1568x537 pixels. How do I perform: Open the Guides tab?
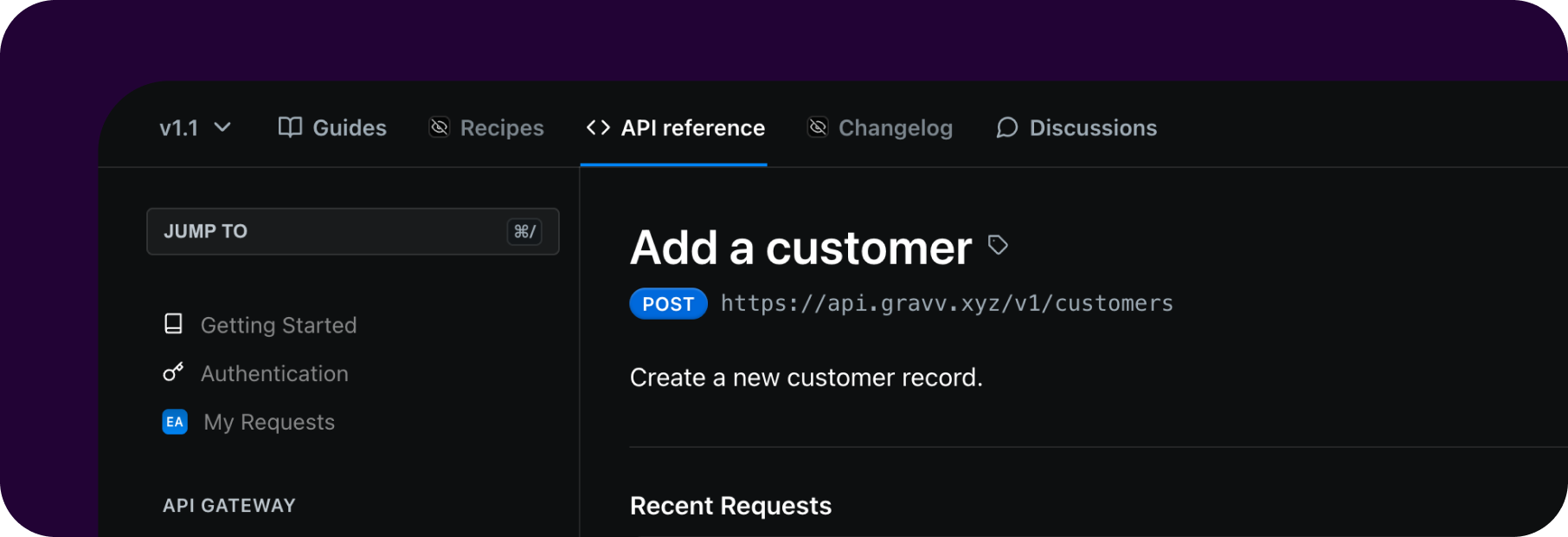(x=332, y=128)
